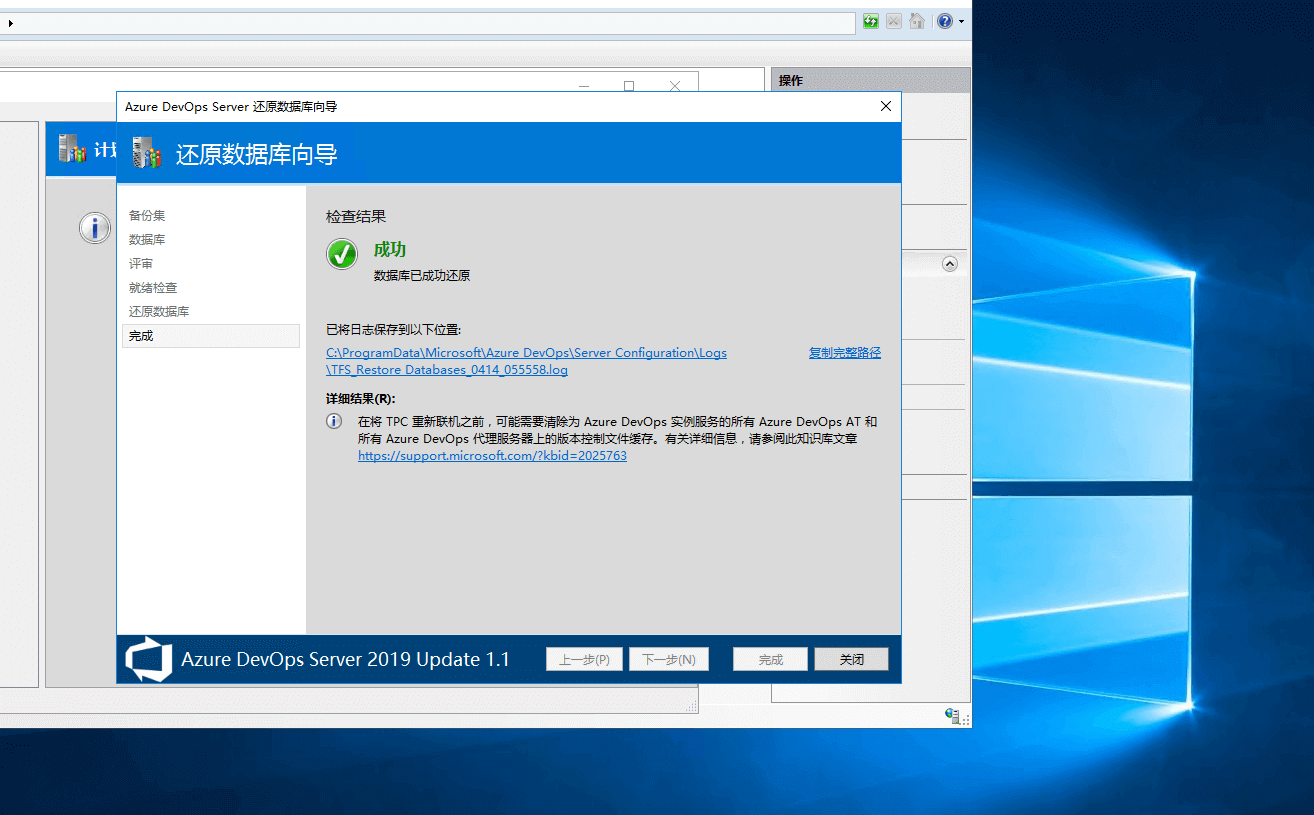
Task: Click the address bar input field
Action: click(x=430, y=22)
